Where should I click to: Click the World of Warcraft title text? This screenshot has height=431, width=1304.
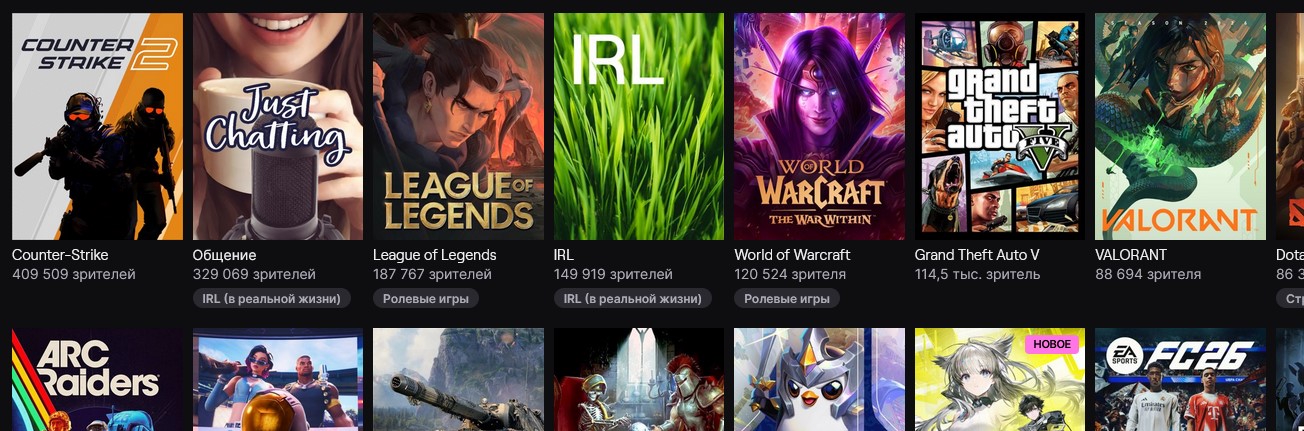coord(792,255)
